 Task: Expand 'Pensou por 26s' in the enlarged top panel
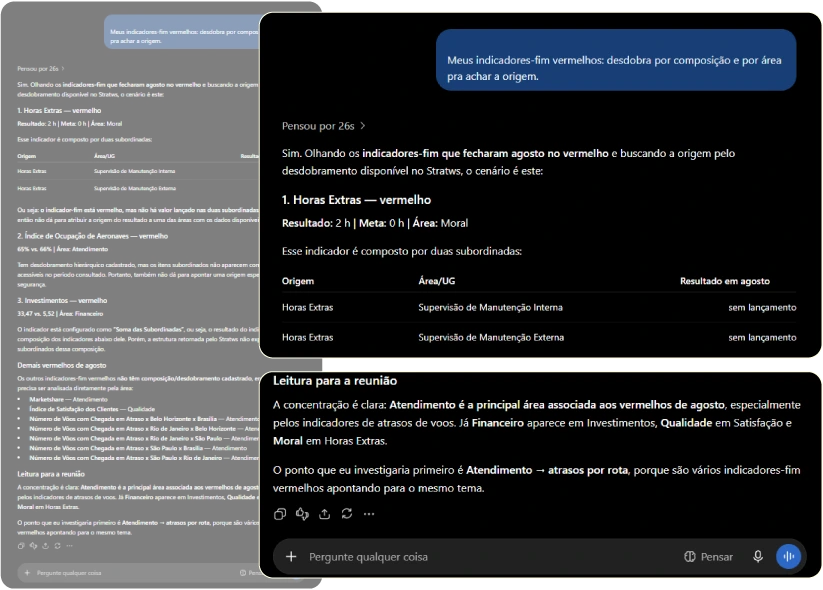tap(323, 126)
